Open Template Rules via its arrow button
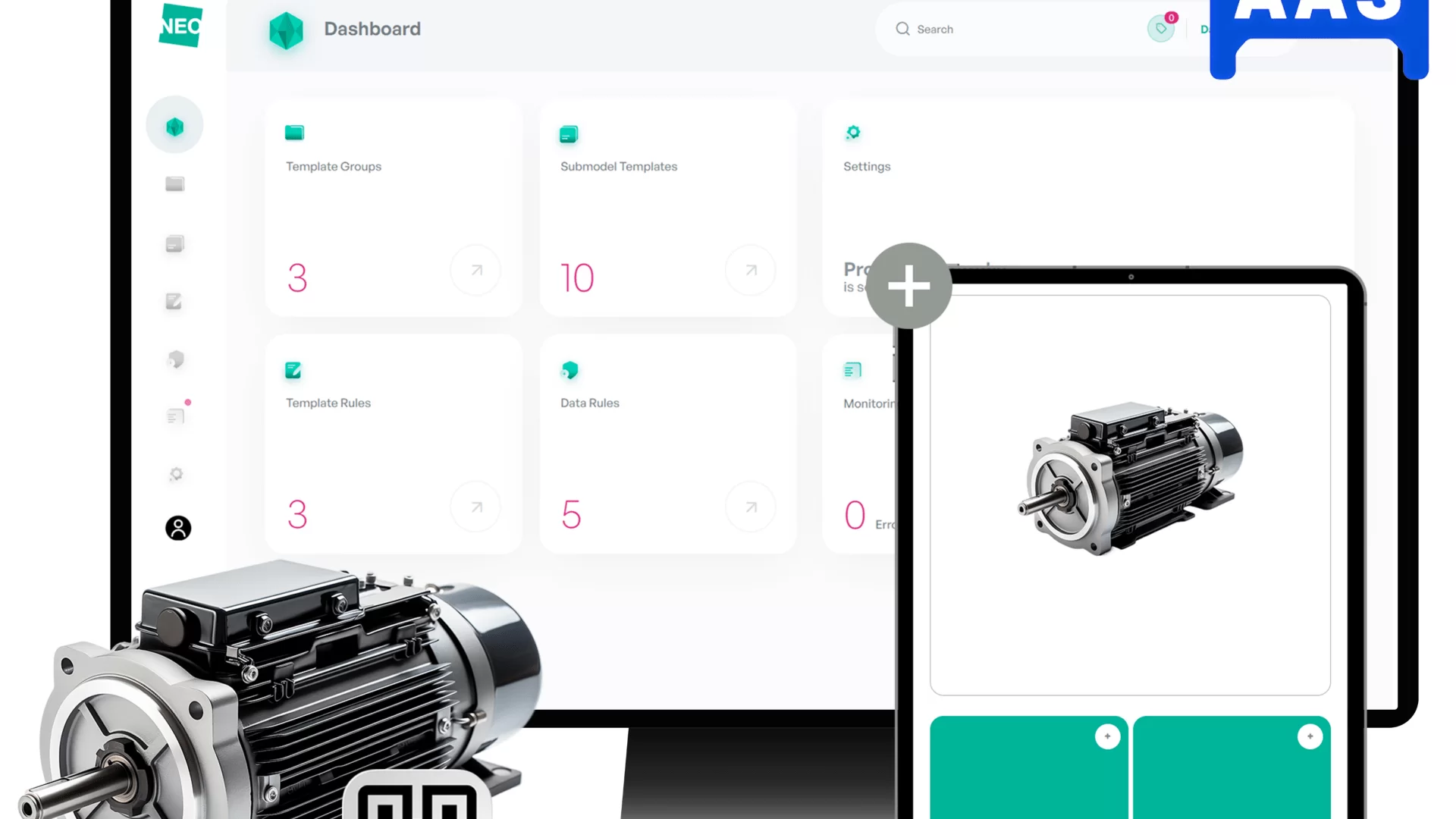 [x=476, y=507]
